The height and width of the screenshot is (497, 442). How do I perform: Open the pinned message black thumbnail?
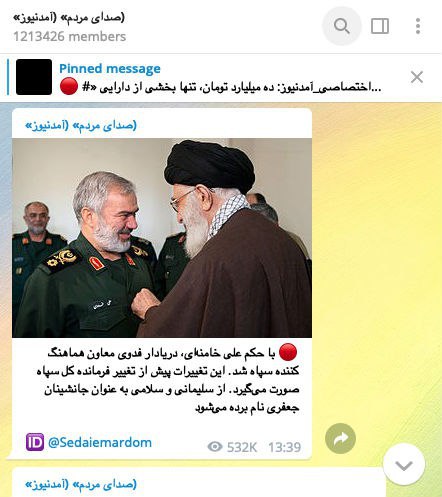click(x=34, y=77)
